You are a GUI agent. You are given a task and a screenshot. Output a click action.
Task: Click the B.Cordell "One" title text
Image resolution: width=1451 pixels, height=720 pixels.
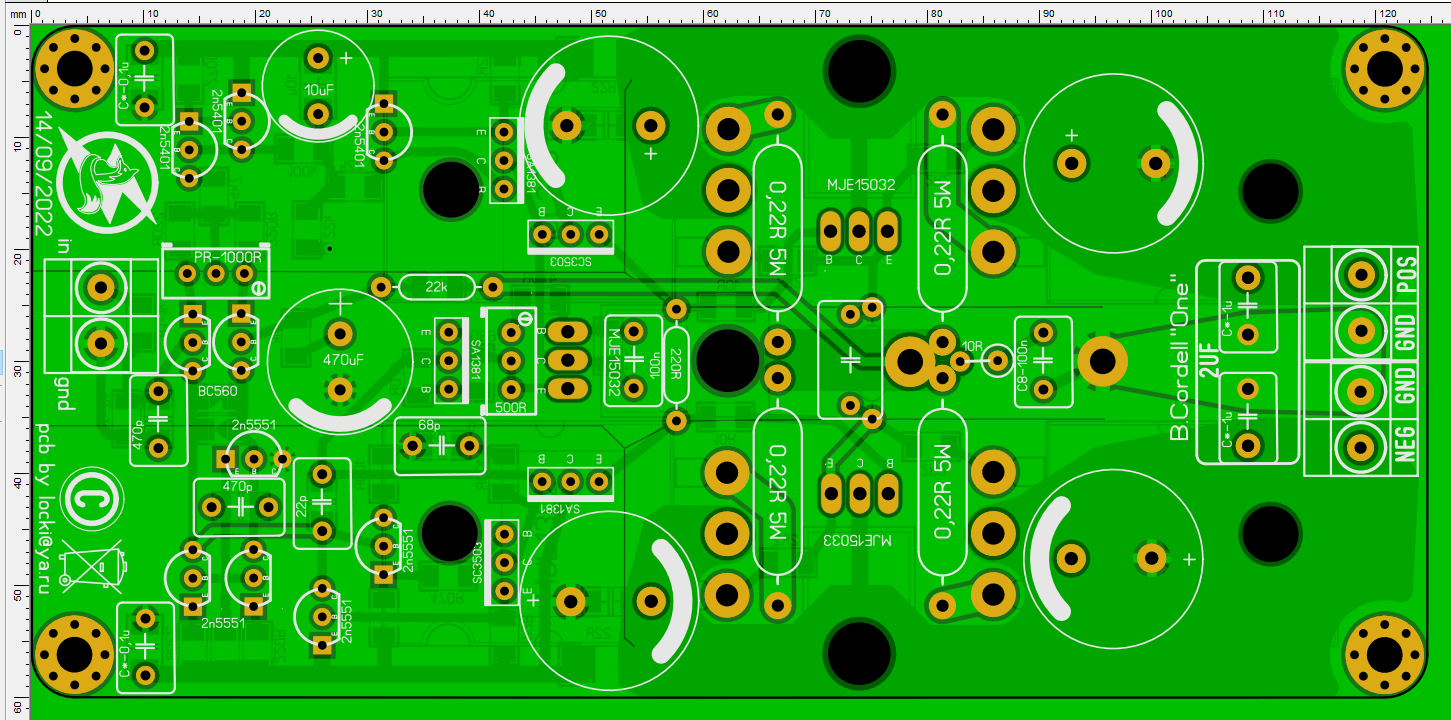1180,359
